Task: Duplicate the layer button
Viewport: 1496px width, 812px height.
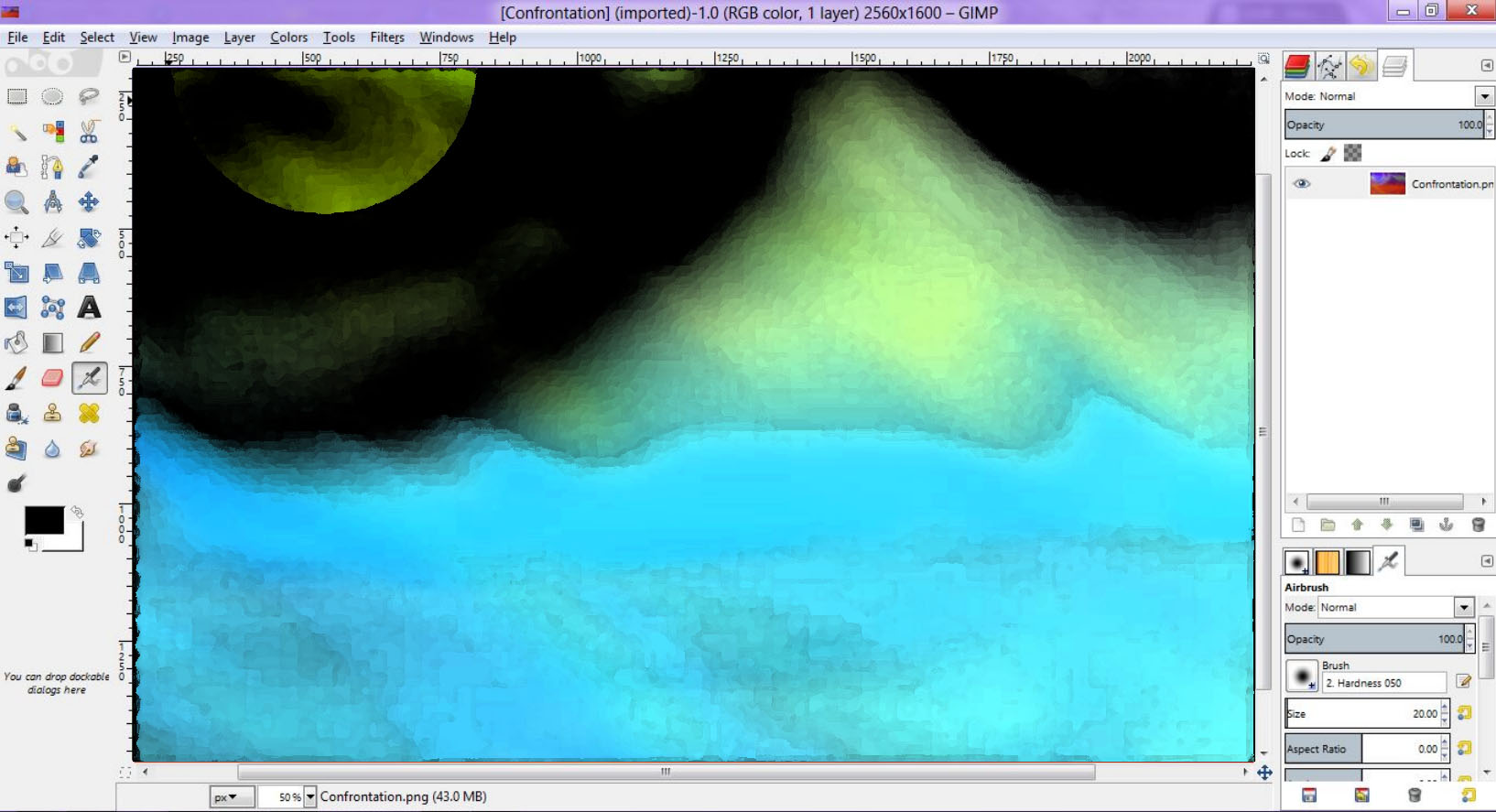Action: coord(1416,525)
